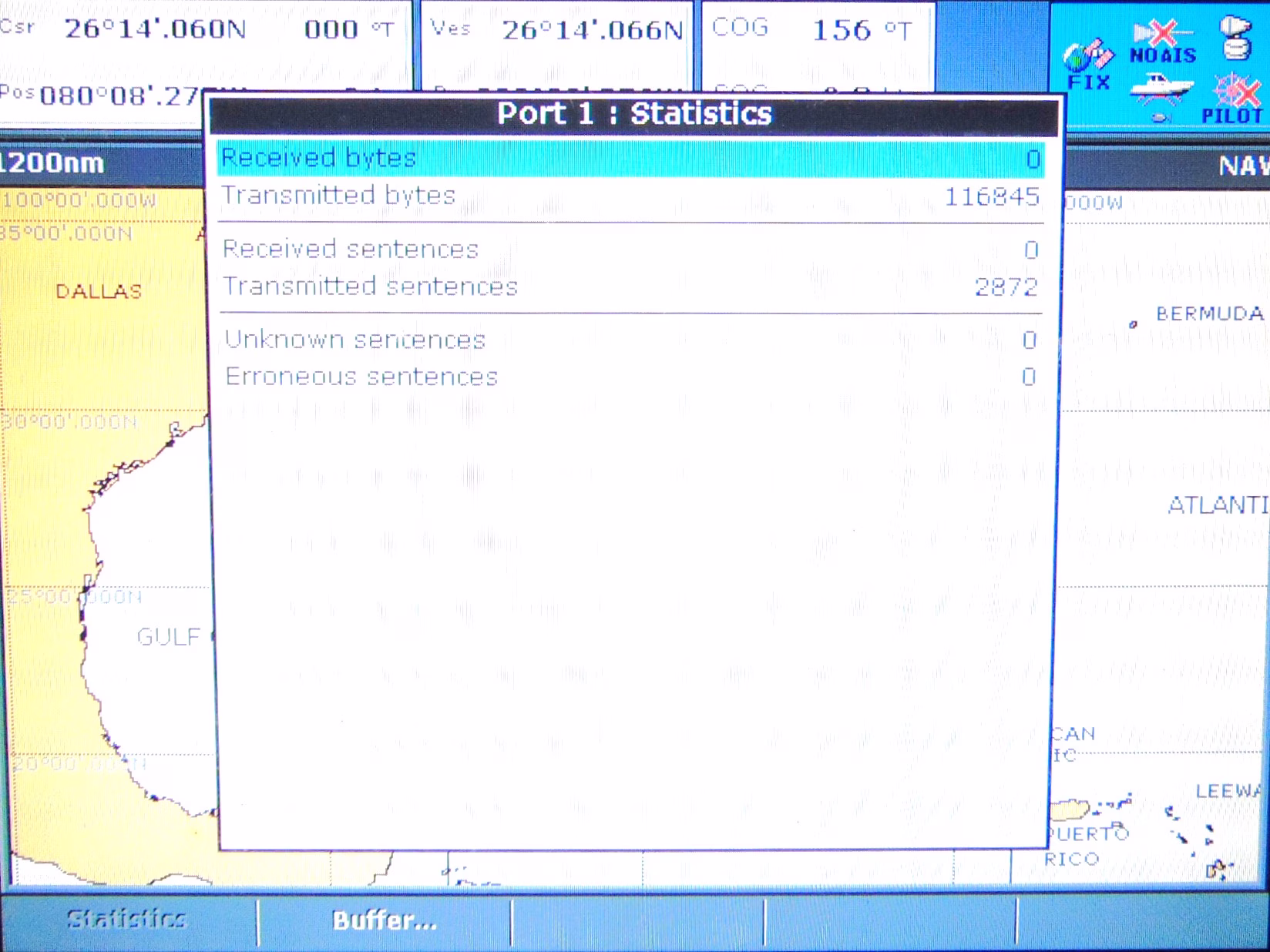Click the BERMUDA label on chart
The image size is (1270, 952).
(x=1210, y=313)
